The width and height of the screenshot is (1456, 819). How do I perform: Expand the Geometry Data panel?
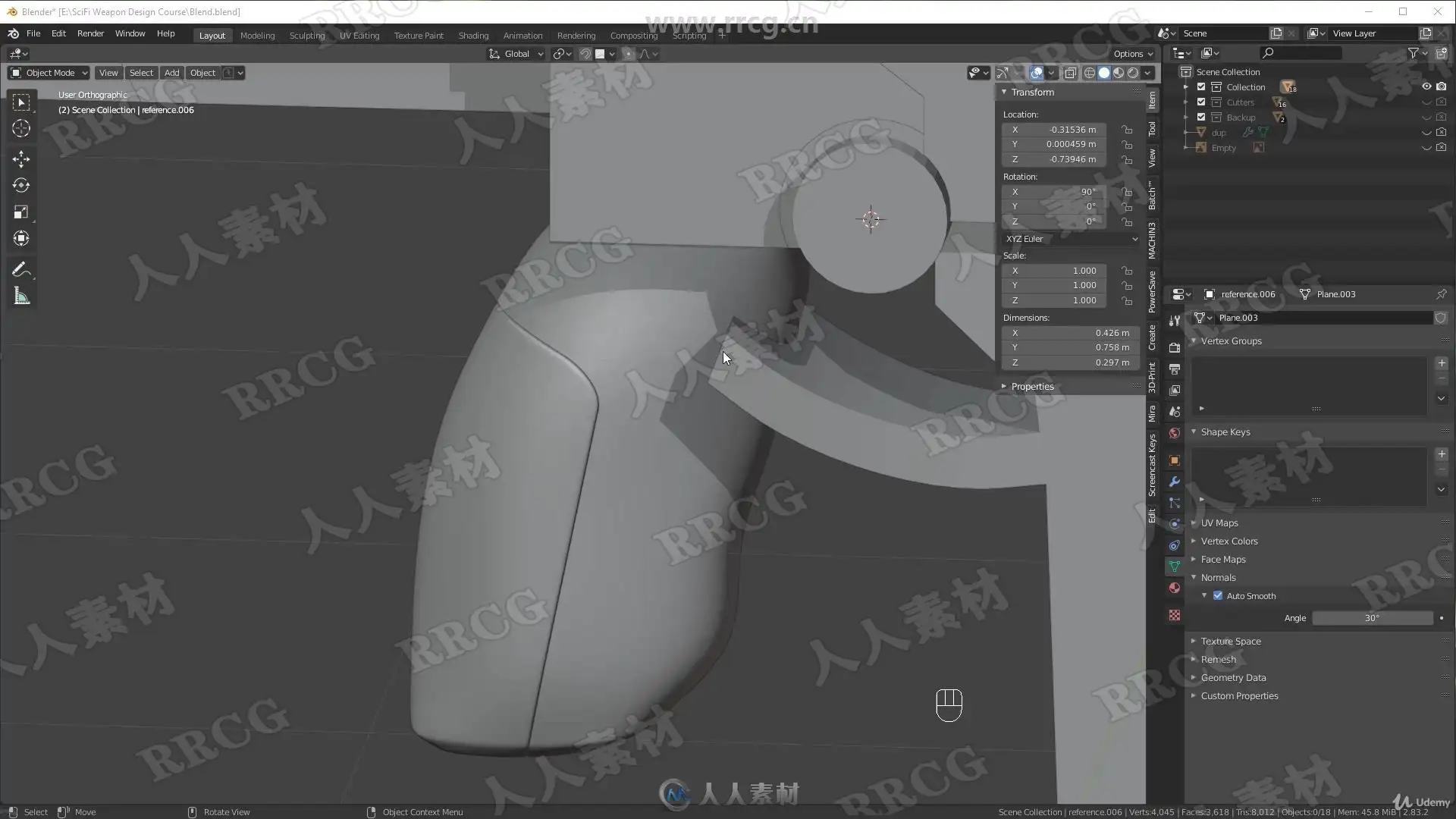tap(1233, 678)
